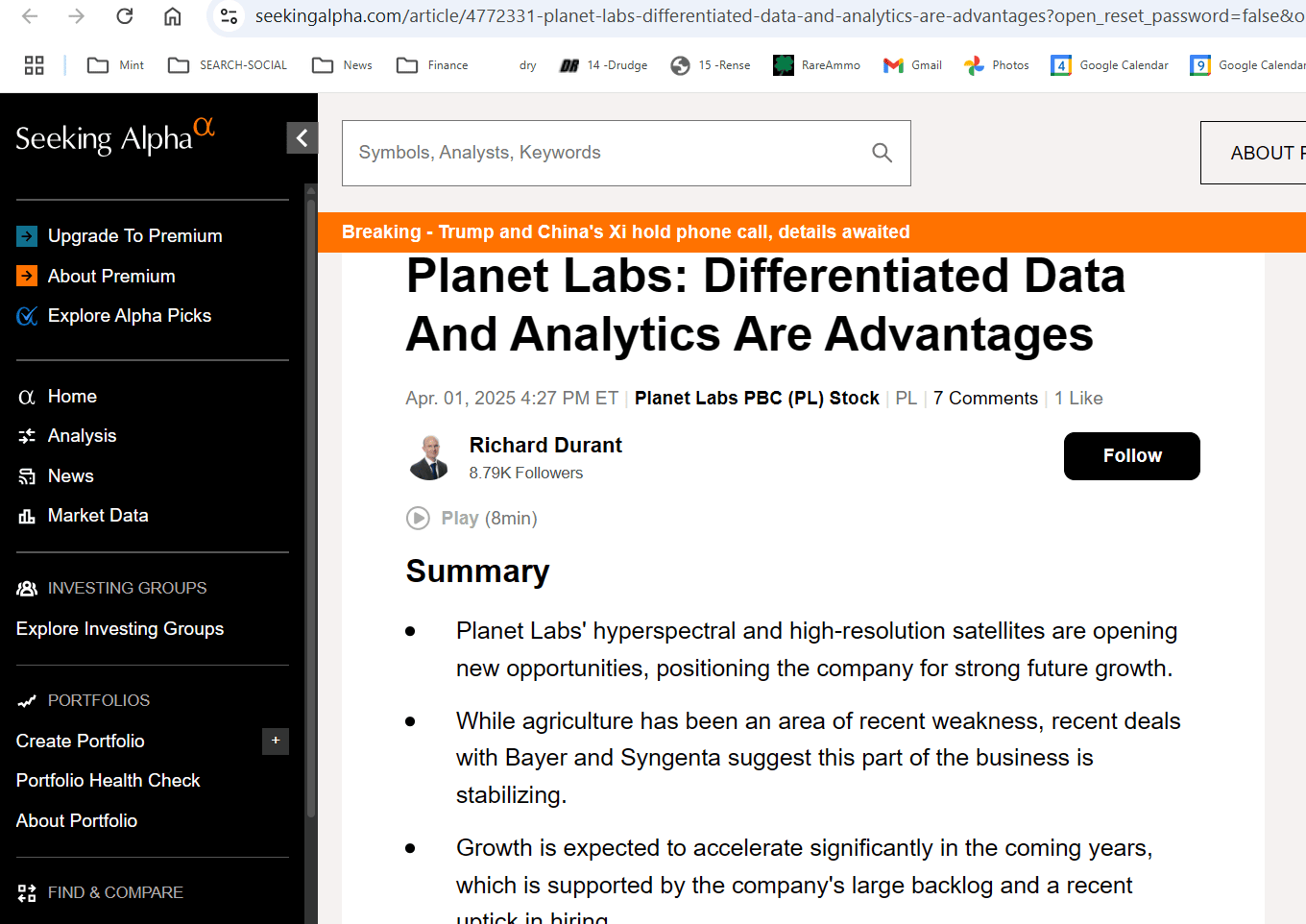Click the search magnifier icon
The image size is (1306, 924).
(x=883, y=153)
